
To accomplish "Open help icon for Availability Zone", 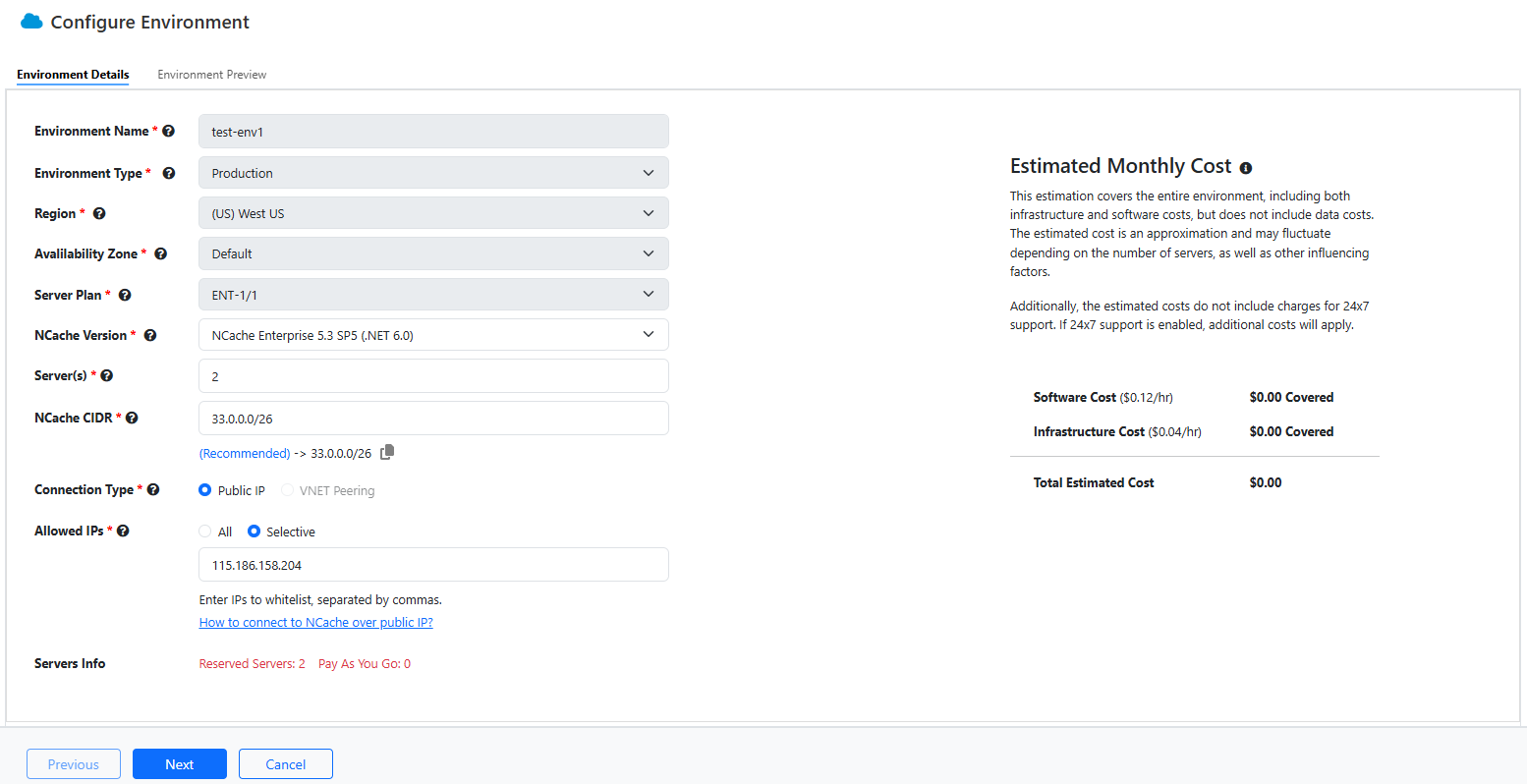I will tap(161, 253).
